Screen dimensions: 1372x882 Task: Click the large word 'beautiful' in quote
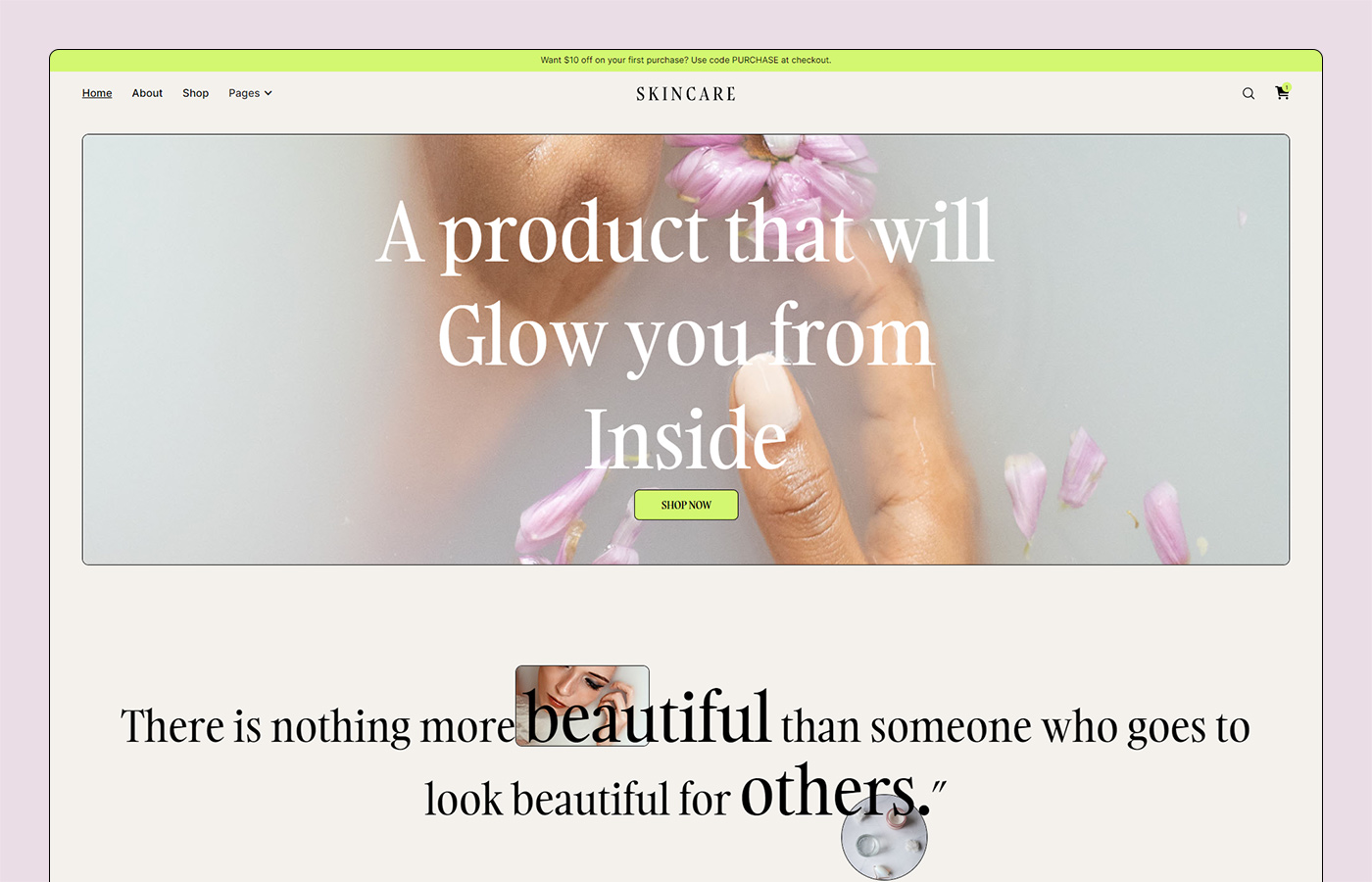point(648,718)
